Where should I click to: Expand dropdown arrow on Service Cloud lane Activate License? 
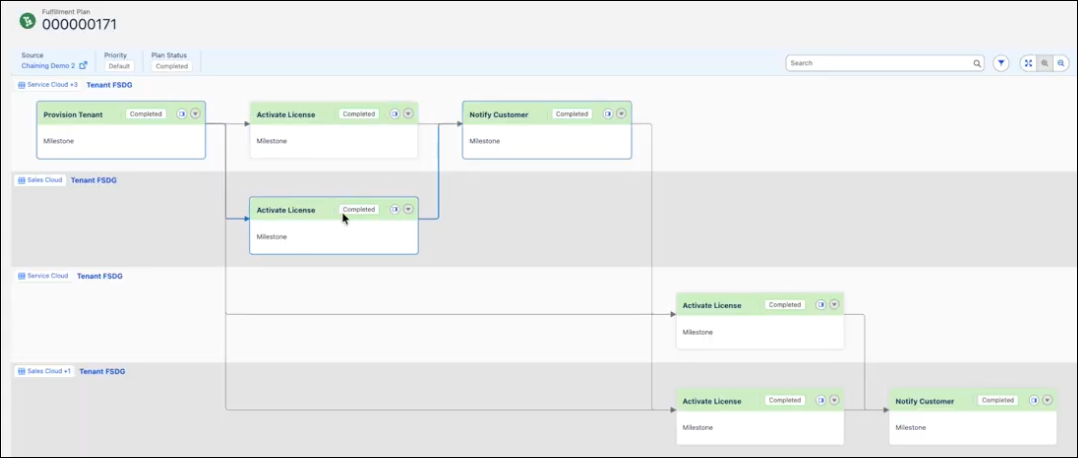tap(835, 305)
